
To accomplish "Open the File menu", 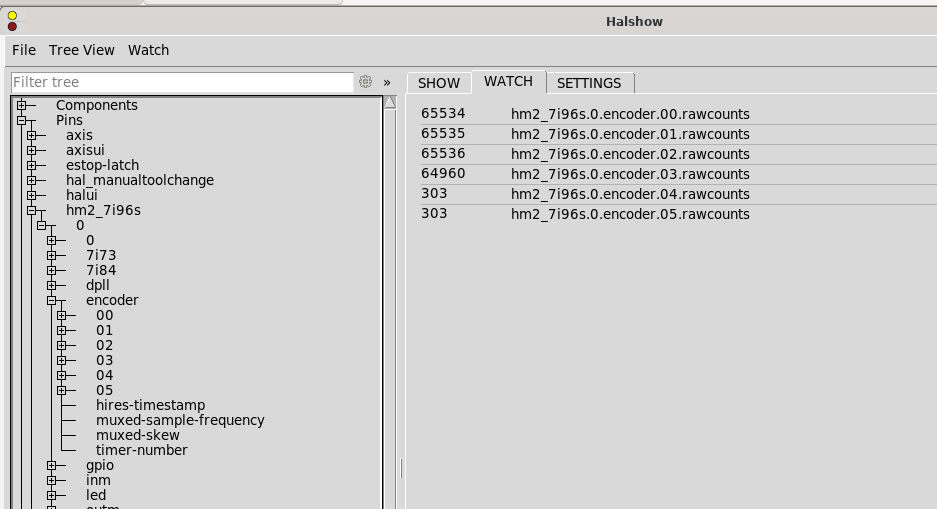I will pyautogui.click(x=24, y=50).
